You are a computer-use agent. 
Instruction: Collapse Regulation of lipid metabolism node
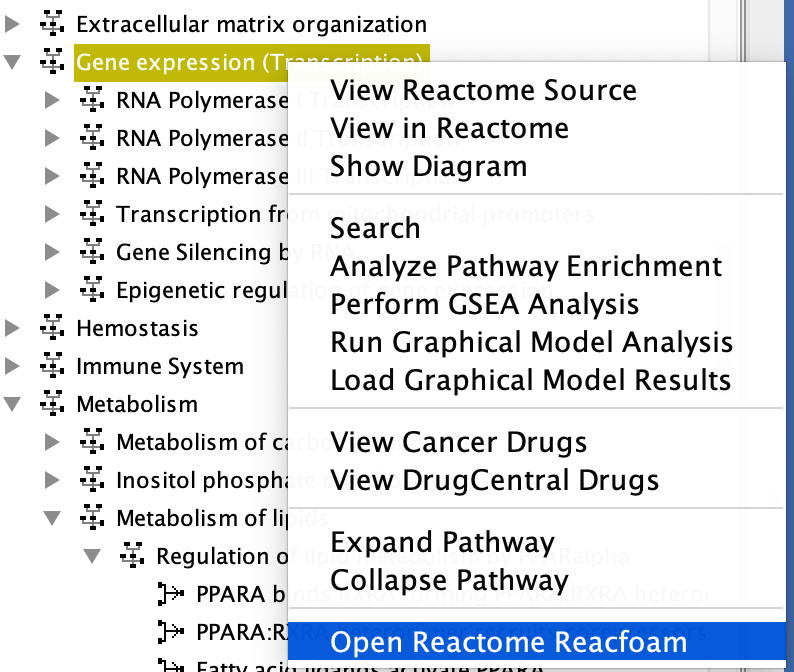(x=92, y=556)
